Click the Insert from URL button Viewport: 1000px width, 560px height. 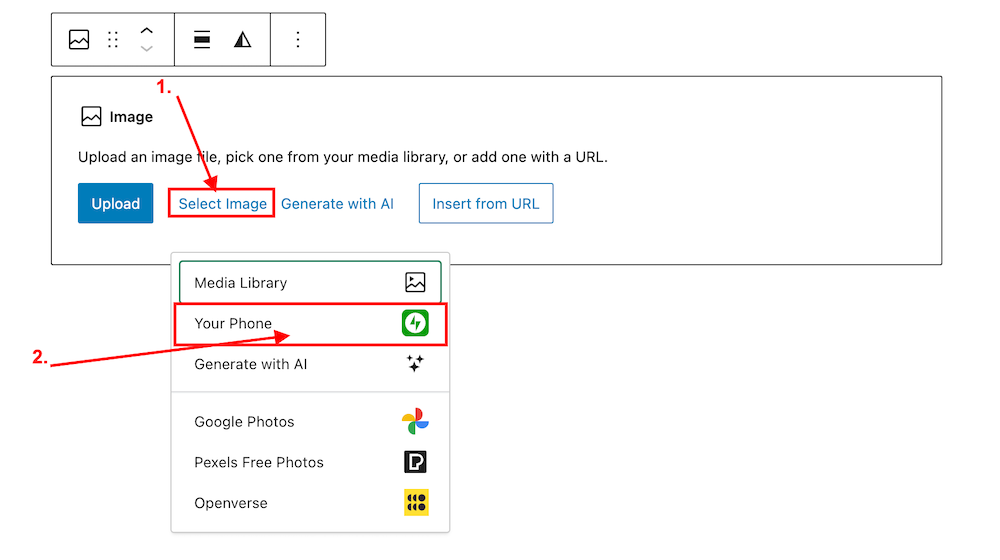485,204
